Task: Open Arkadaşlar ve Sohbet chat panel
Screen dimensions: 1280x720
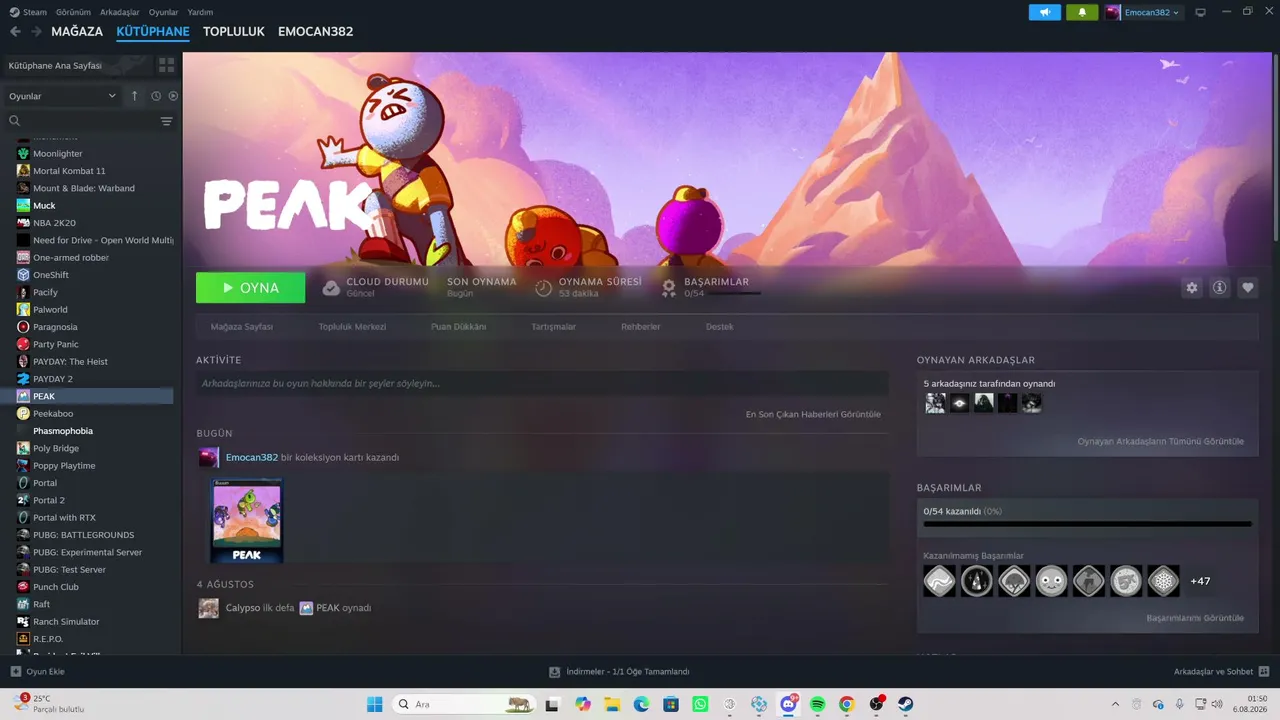Action: point(1222,671)
